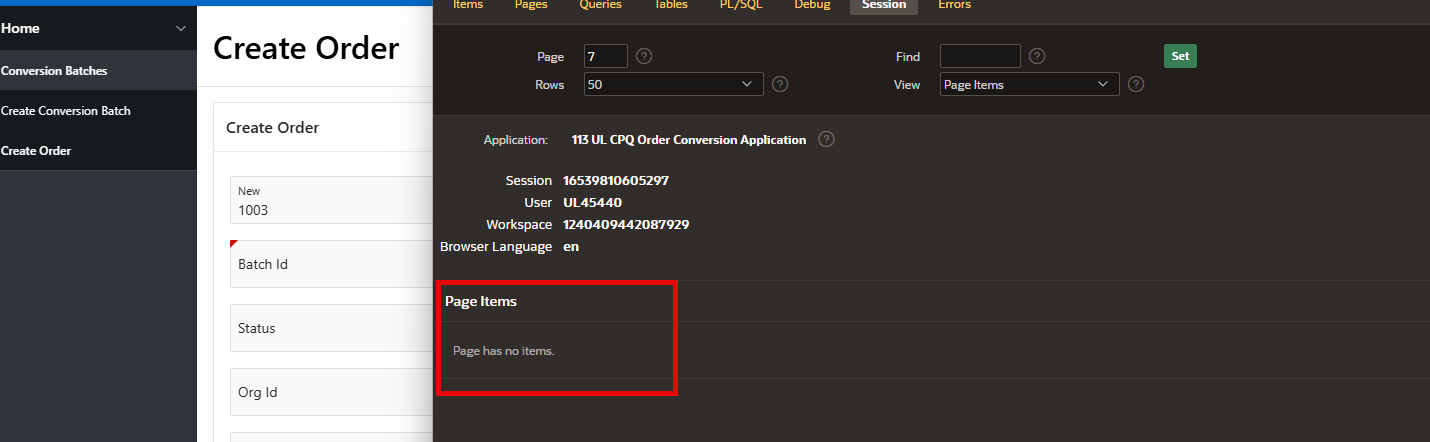Go to the Errors tab
The image size is (1430, 442).
point(954,5)
